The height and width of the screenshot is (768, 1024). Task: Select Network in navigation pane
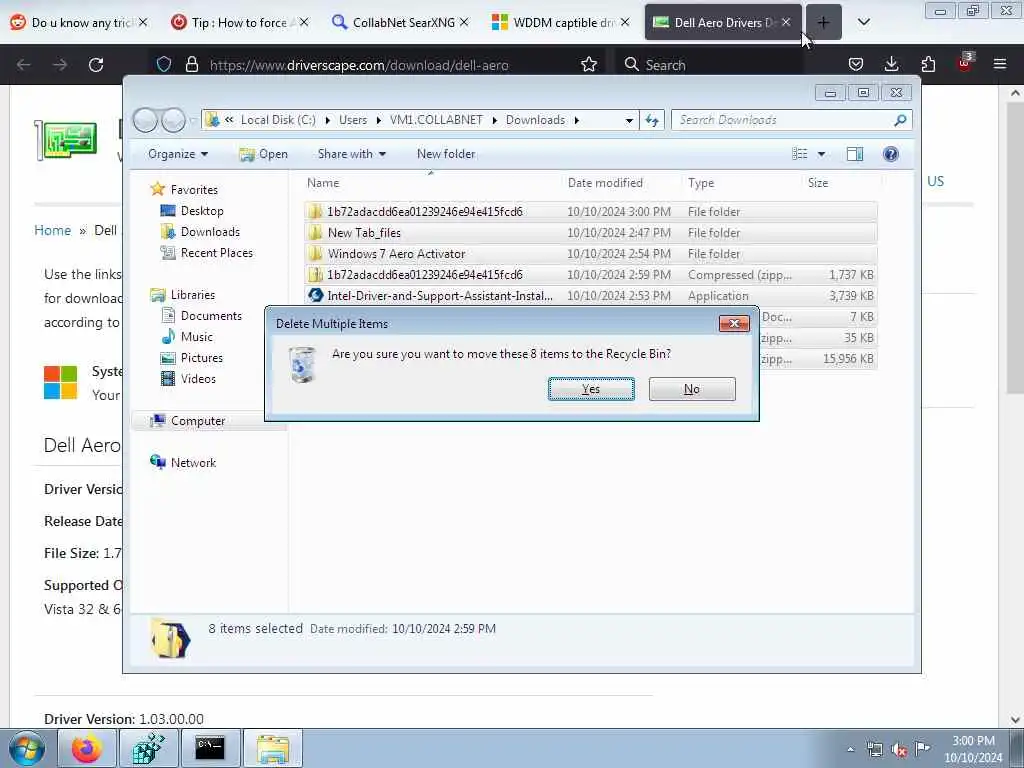point(193,463)
